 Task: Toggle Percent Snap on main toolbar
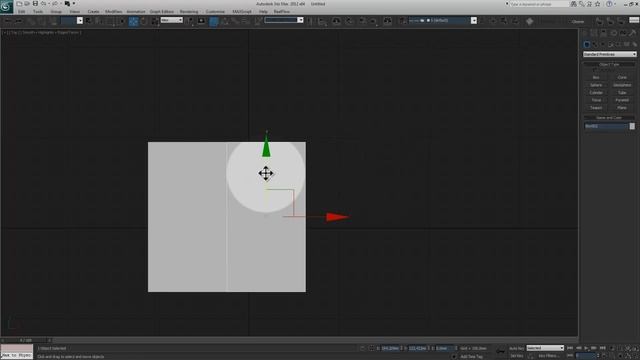[x=235, y=21]
